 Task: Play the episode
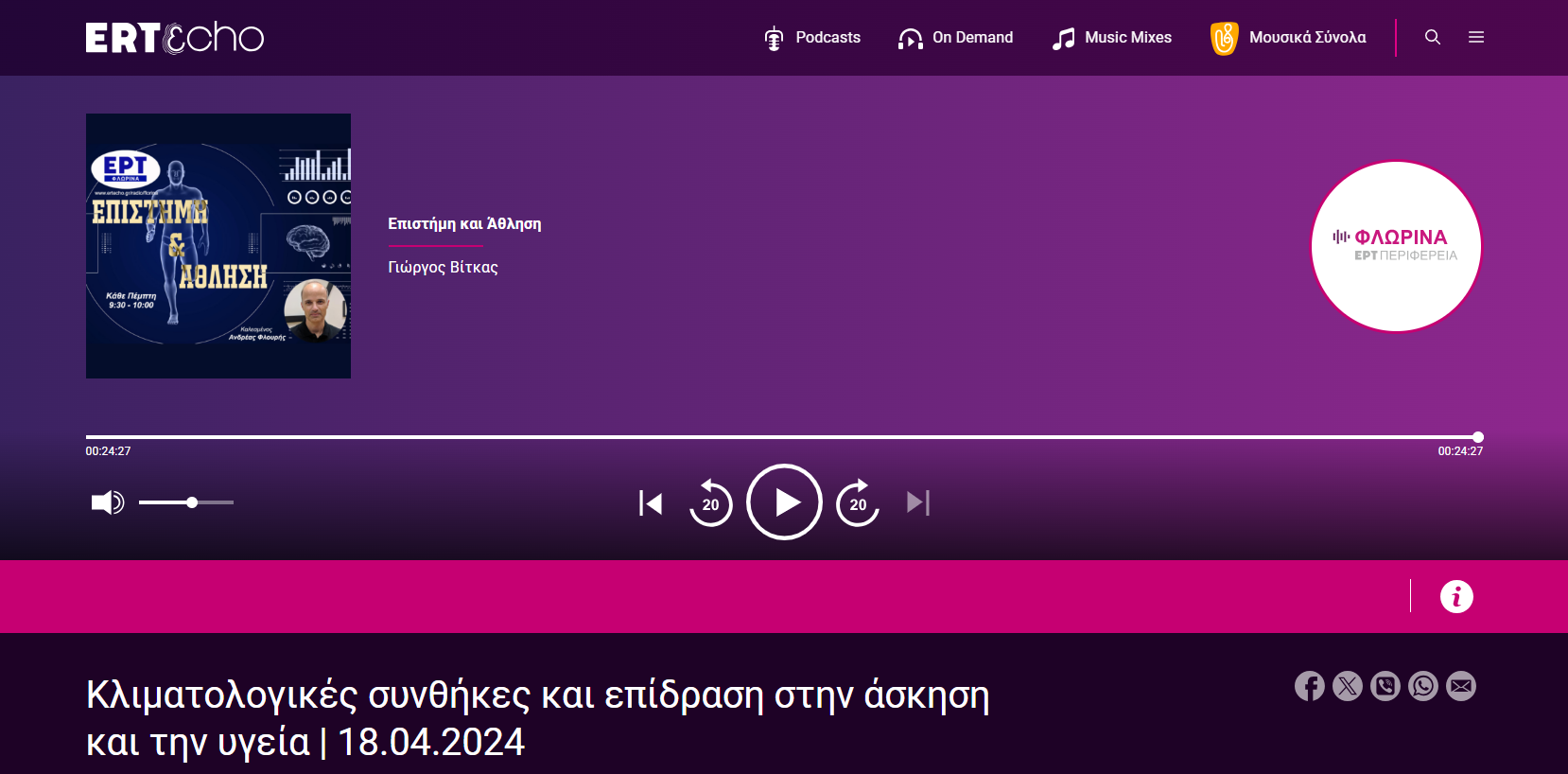[784, 502]
